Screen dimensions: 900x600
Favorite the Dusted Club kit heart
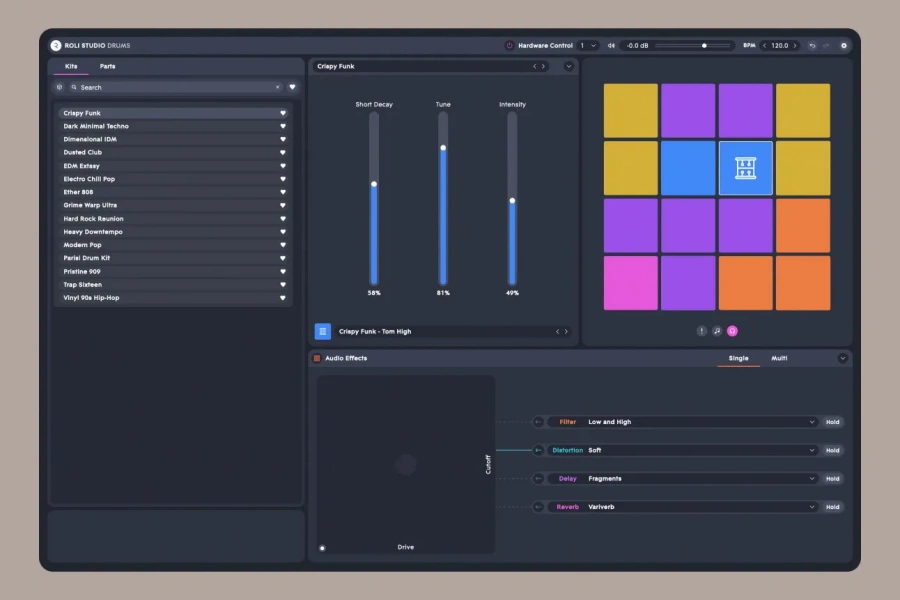tap(282, 153)
